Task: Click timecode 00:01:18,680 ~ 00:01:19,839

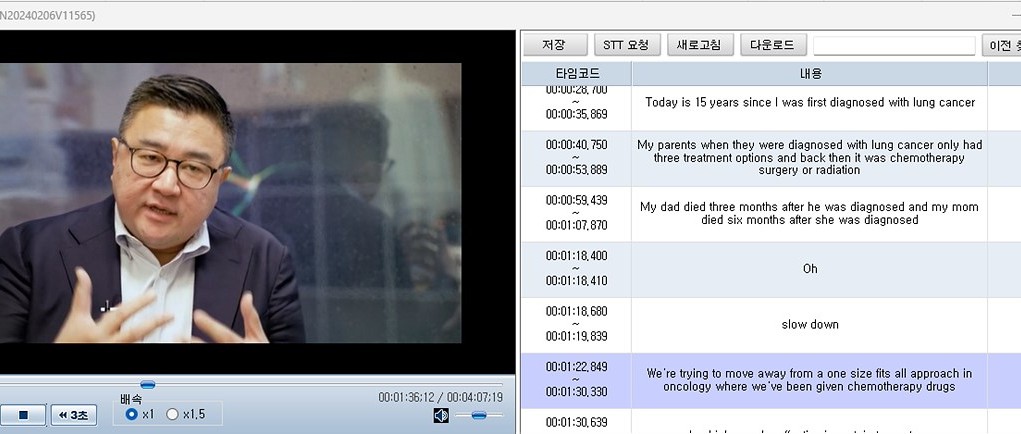Action: pyautogui.click(x=576, y=325)
